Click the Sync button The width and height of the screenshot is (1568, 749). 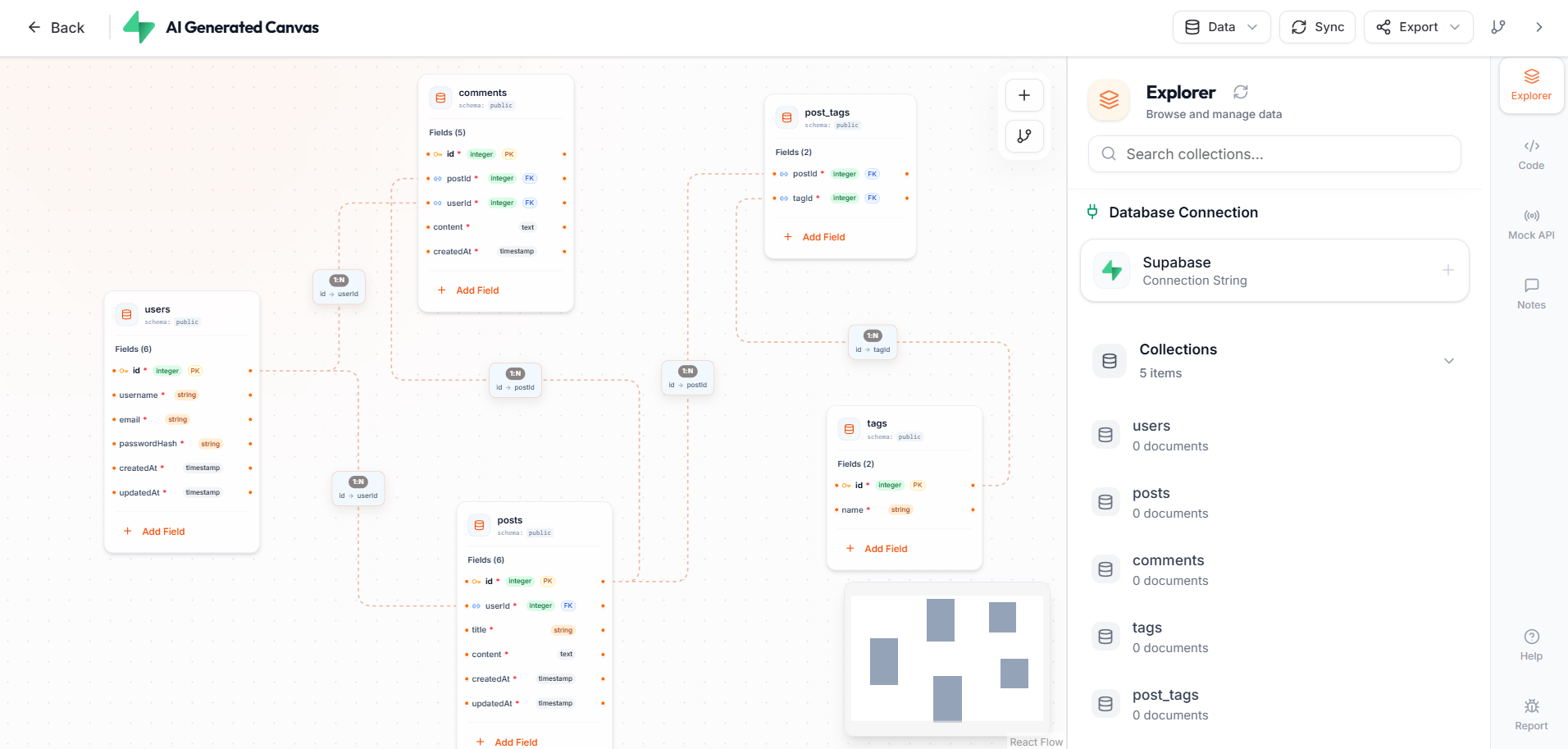(1317, 26)
